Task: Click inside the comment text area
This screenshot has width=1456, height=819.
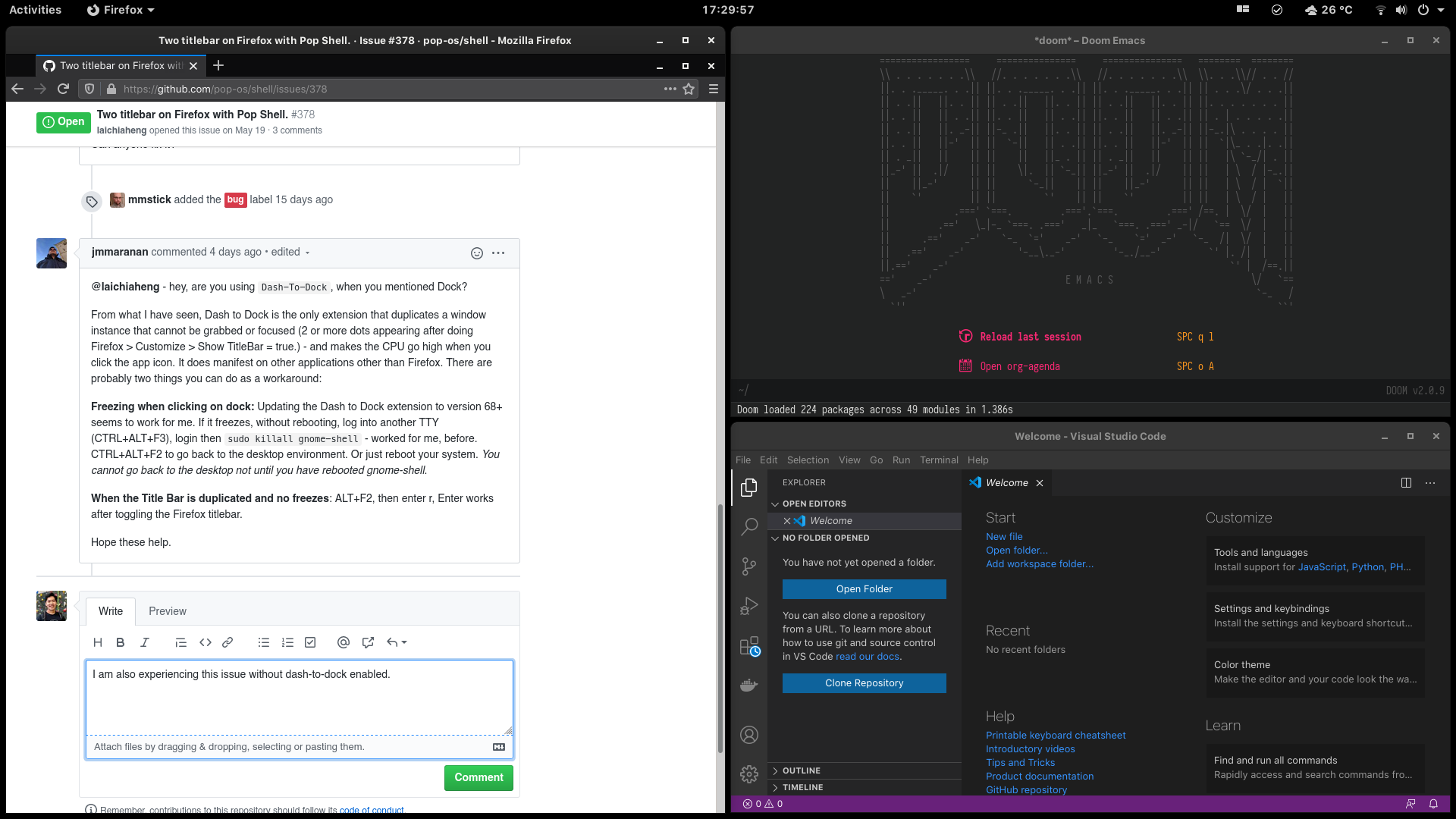Action: (x=300, y=697)
